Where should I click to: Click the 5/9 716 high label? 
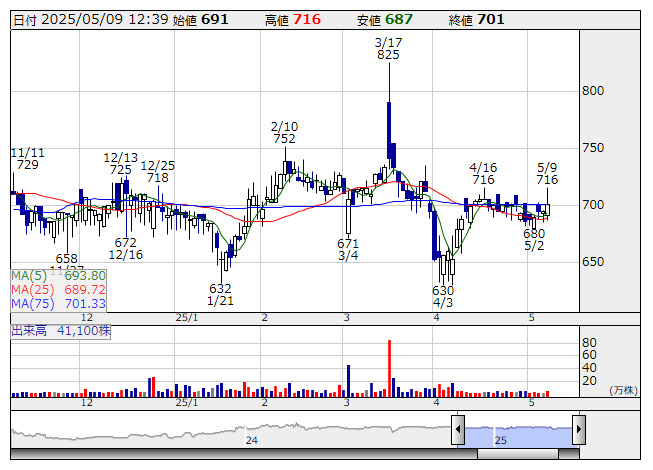[547, 174]
